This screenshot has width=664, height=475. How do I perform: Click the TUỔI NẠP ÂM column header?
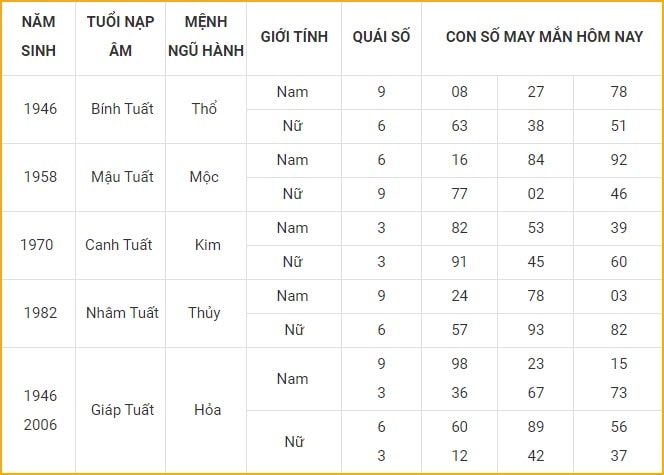coord(121,36)
